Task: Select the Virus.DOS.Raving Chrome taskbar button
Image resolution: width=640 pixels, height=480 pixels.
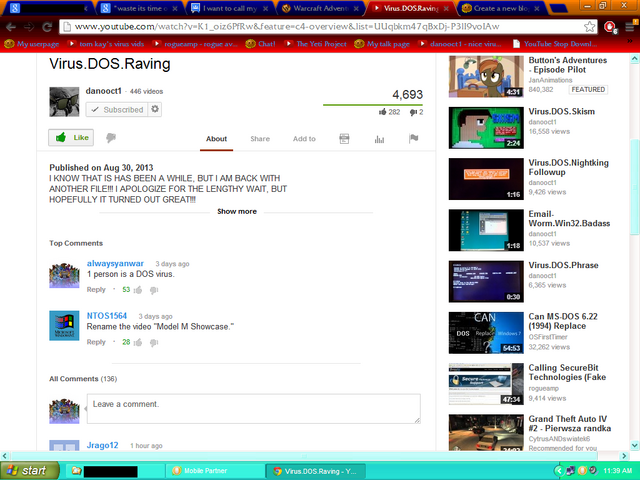Action: point(315,471)
